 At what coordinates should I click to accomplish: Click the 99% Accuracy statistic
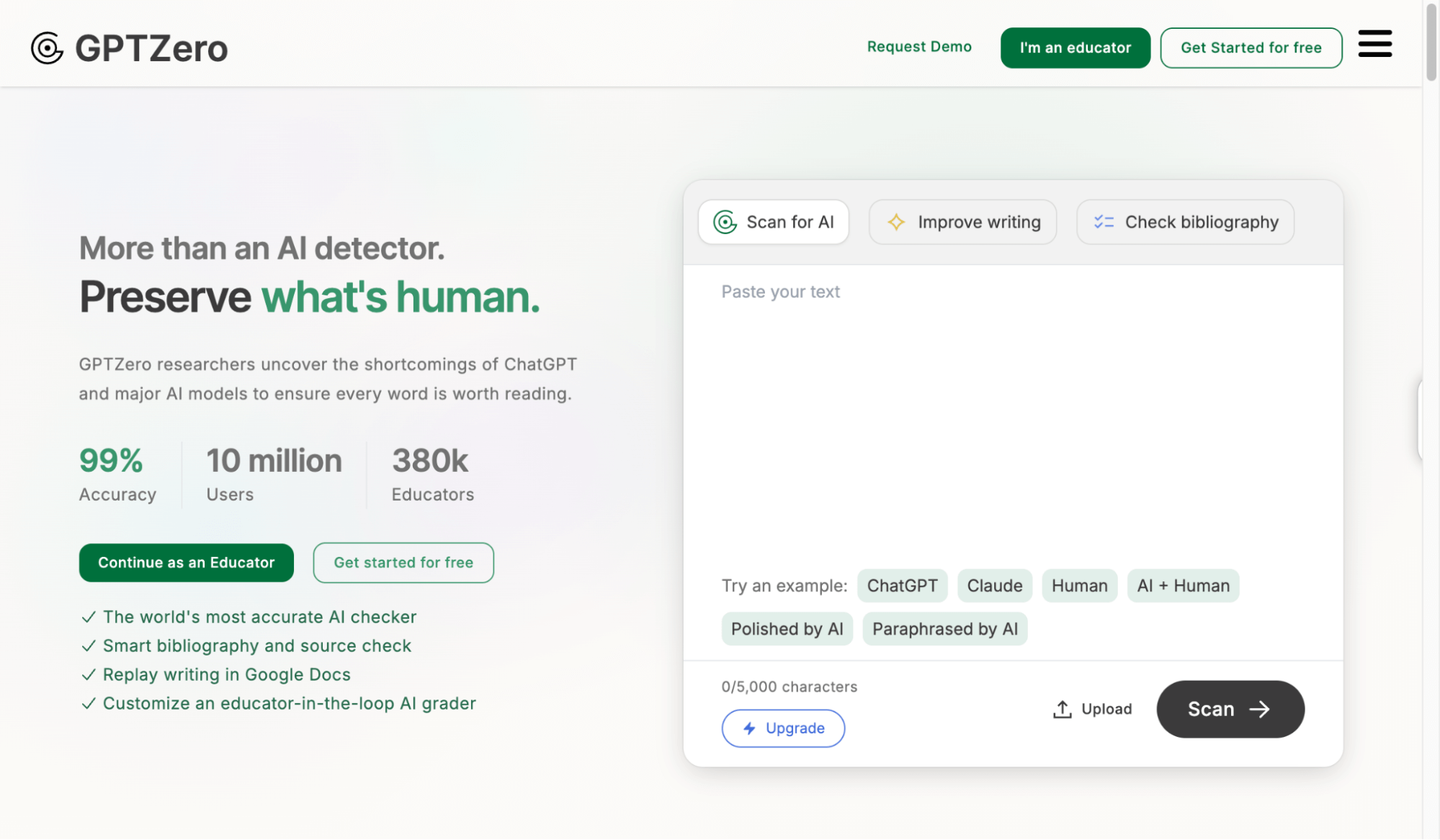point(117,475)
